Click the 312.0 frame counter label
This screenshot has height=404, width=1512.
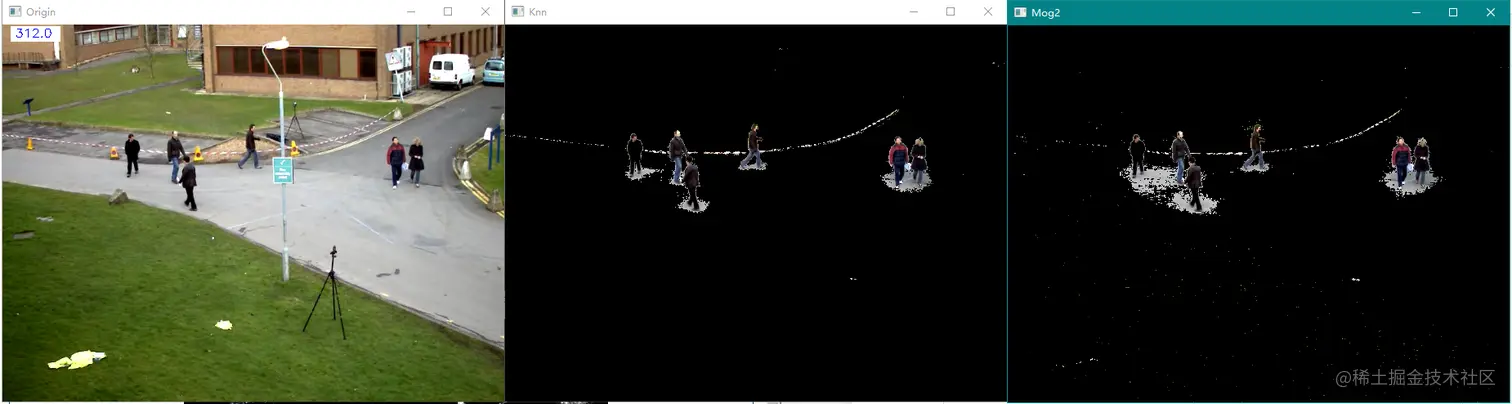click(33, 33)
